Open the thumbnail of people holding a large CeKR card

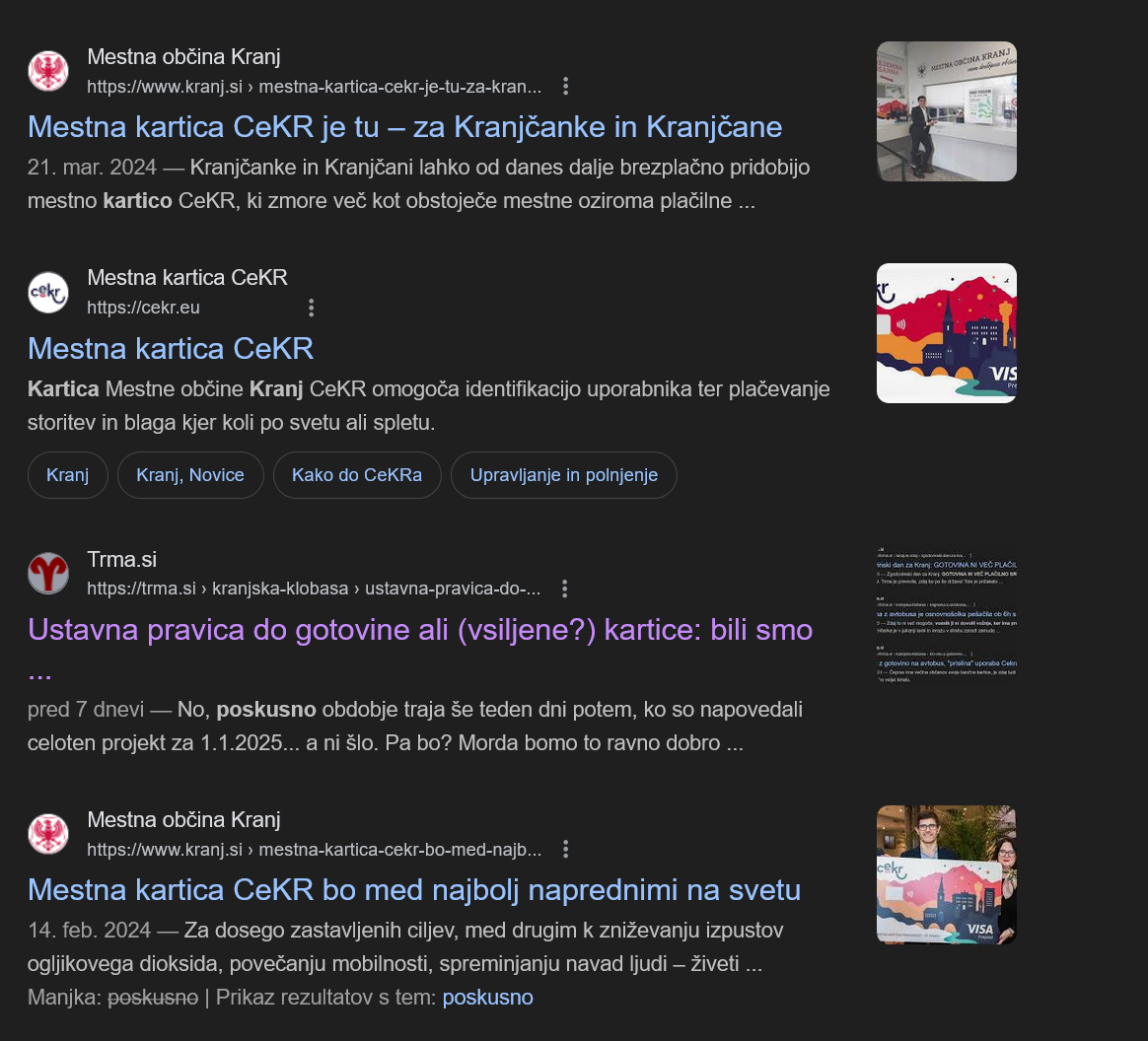tap(947, 875)
